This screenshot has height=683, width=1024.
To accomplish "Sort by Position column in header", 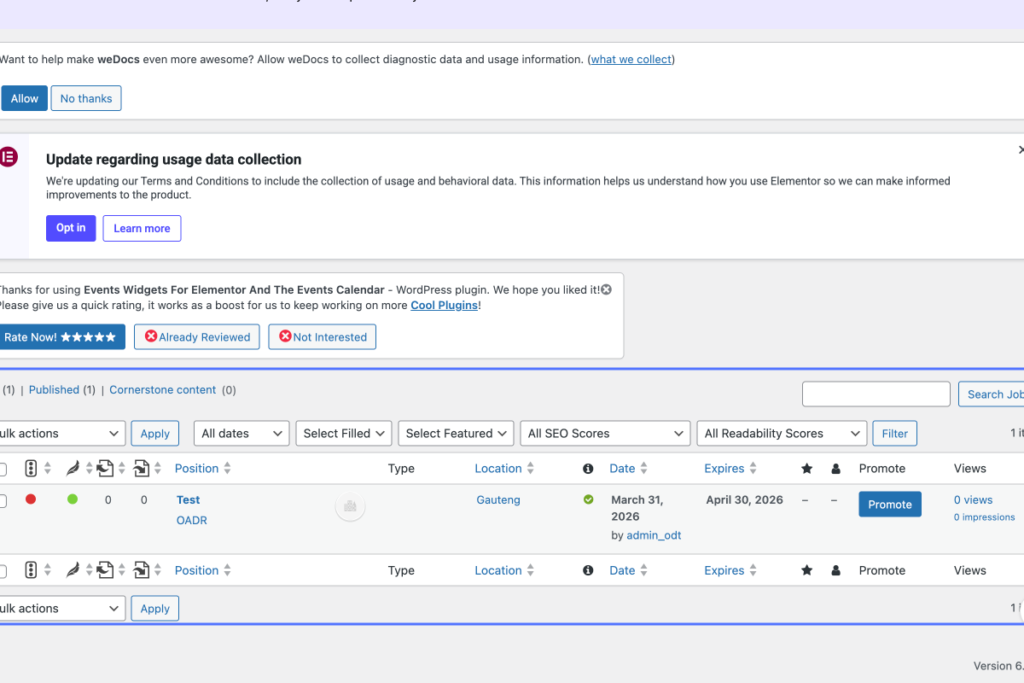I will (197, 469).
